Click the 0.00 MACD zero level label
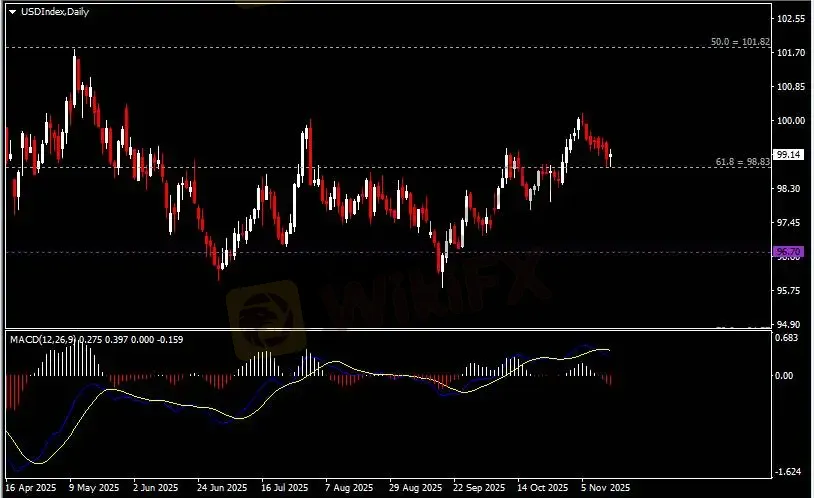 [x=786, y=376]
